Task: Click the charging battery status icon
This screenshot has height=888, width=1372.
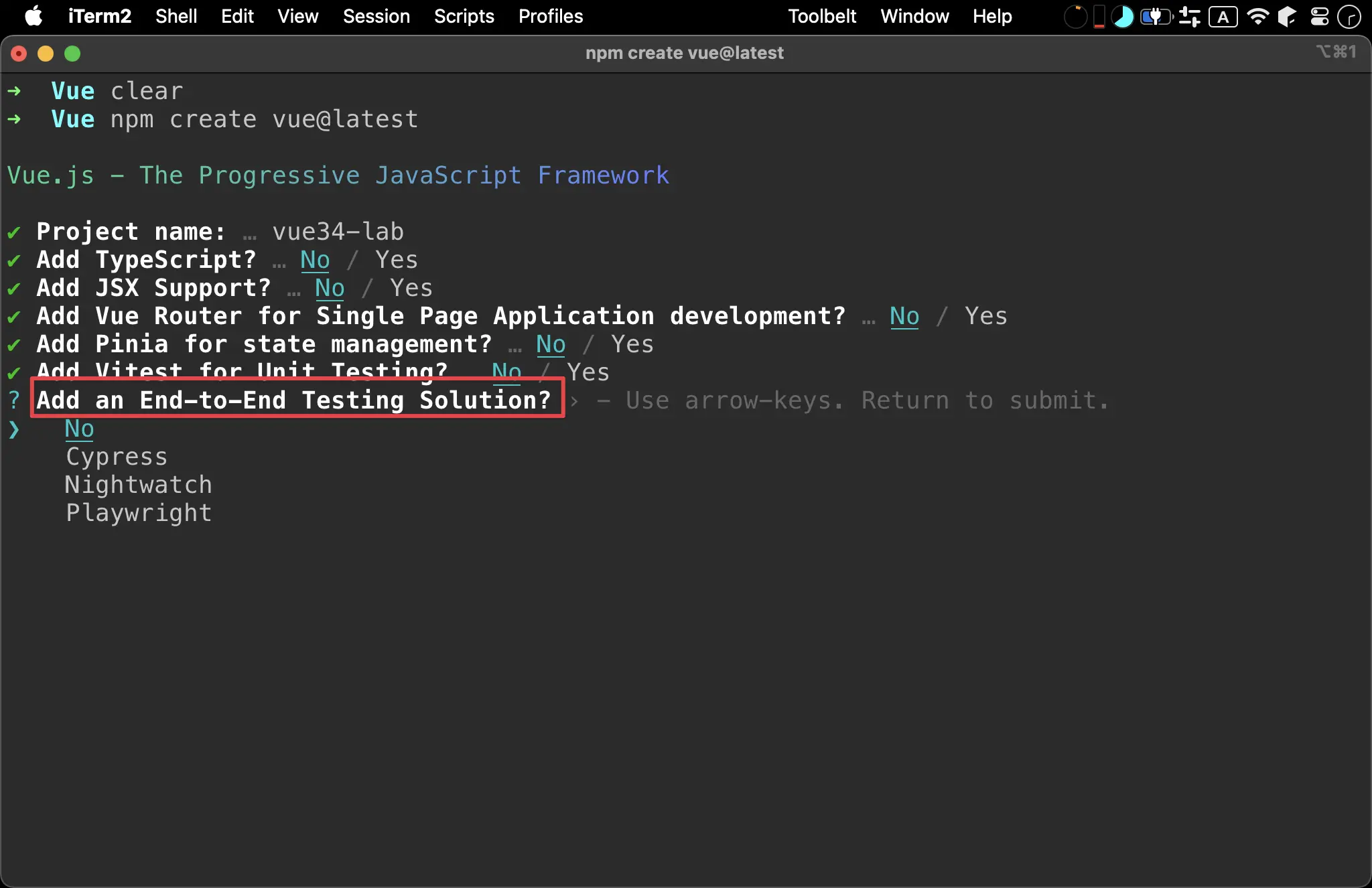Action: 1156,17
